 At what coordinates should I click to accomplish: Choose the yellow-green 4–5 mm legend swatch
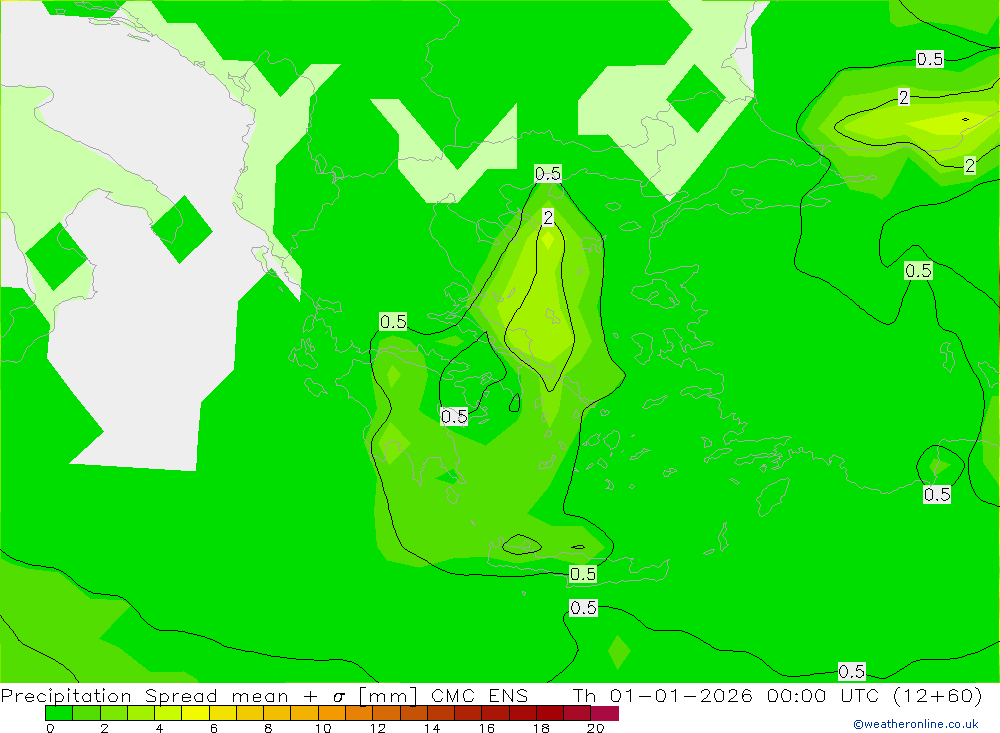coord(168,713)
